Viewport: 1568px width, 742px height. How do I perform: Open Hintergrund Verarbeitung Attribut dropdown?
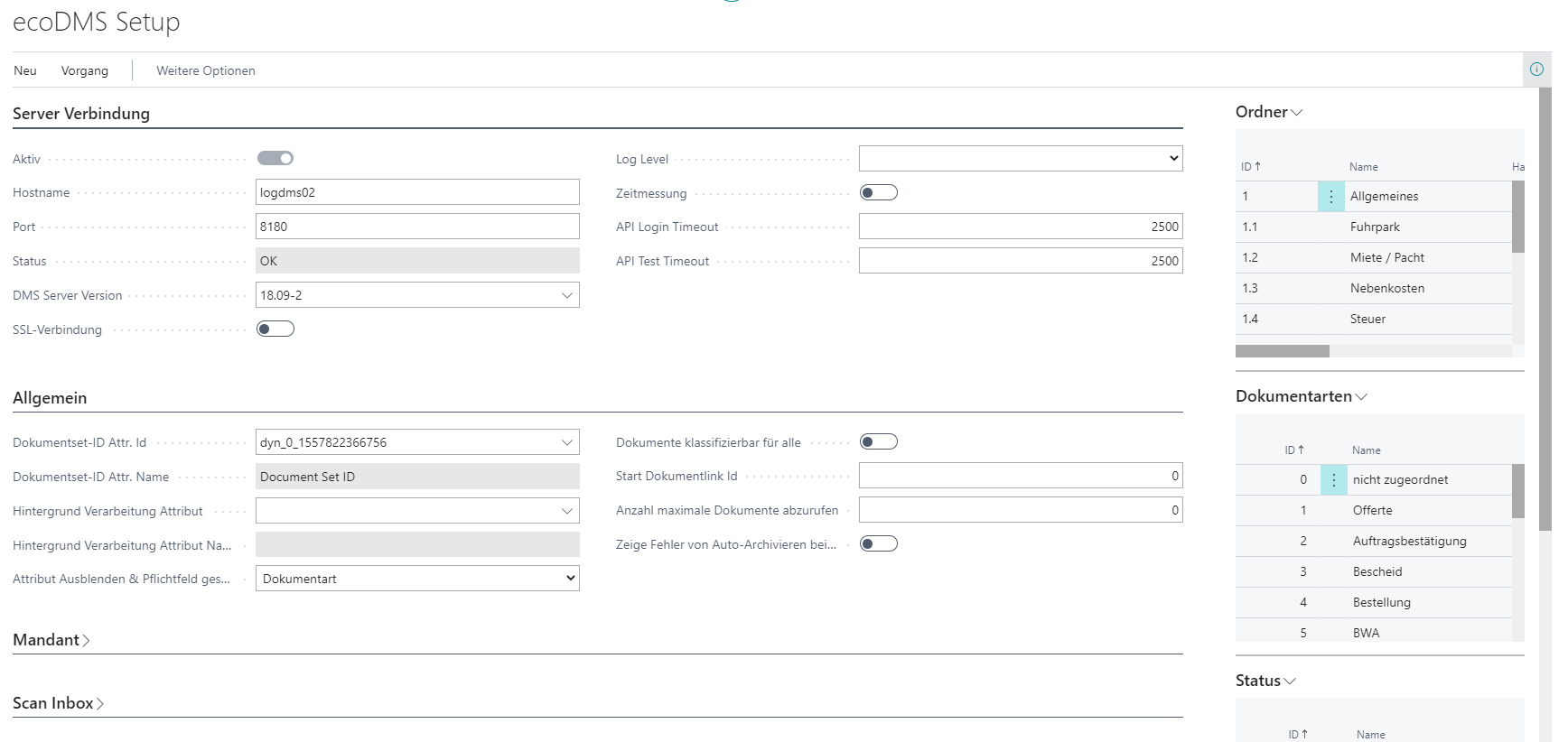[x=567, y=511]
